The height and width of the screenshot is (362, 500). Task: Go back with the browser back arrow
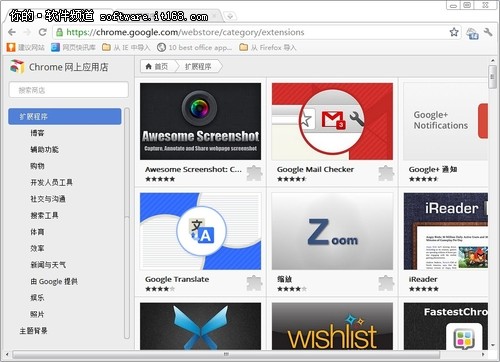coord(12,32)
